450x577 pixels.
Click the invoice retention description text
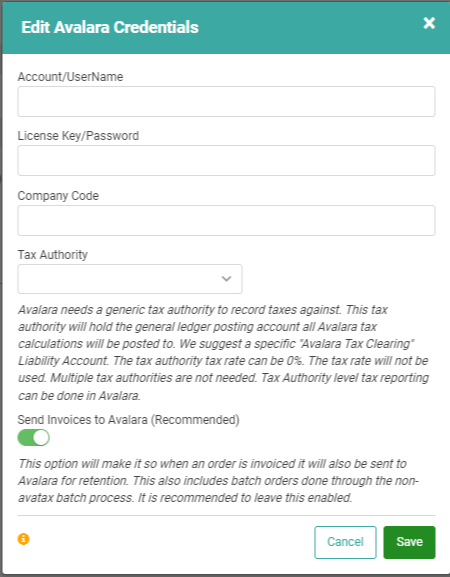pyautogui.click(x=218, y=481)
